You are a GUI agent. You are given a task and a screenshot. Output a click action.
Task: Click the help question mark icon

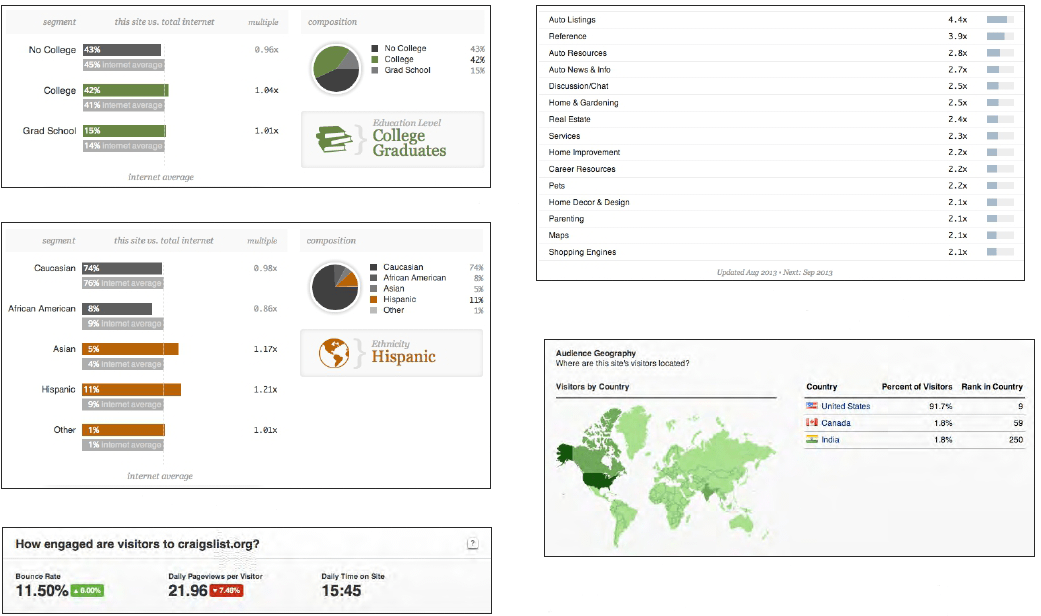coord(473,543)
